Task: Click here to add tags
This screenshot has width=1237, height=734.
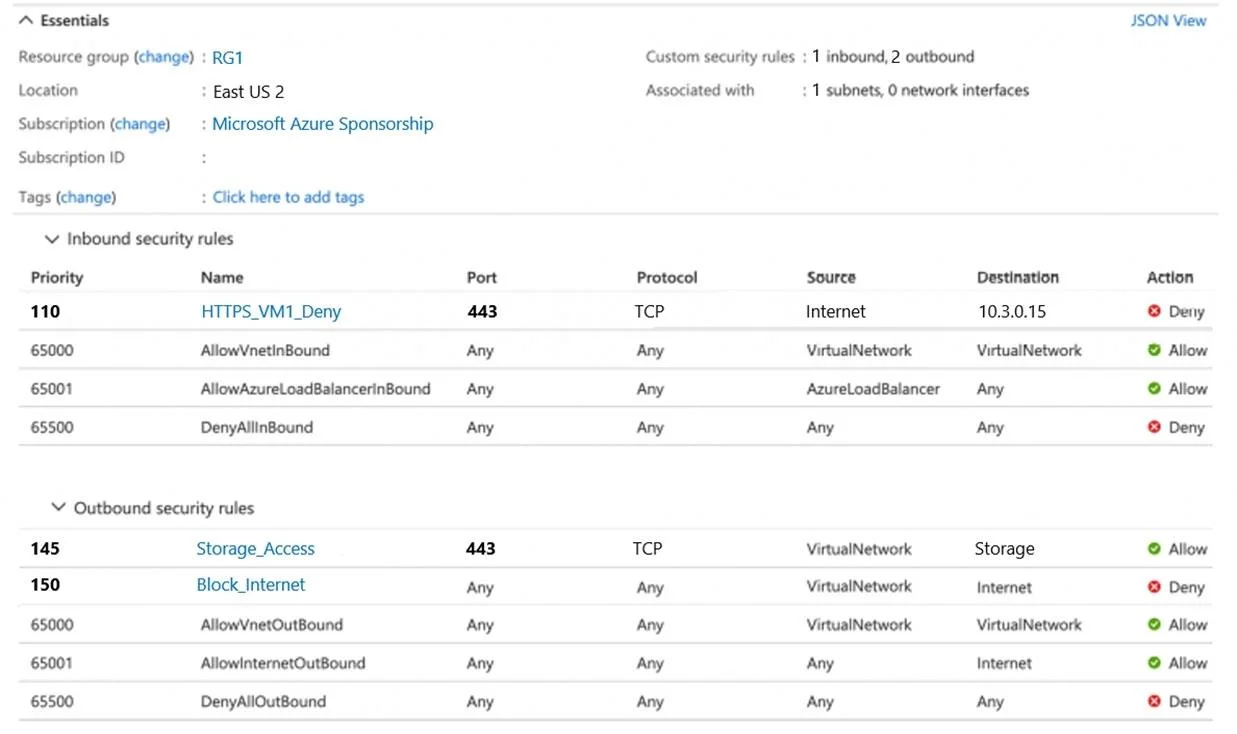Action: click(288, 197)
